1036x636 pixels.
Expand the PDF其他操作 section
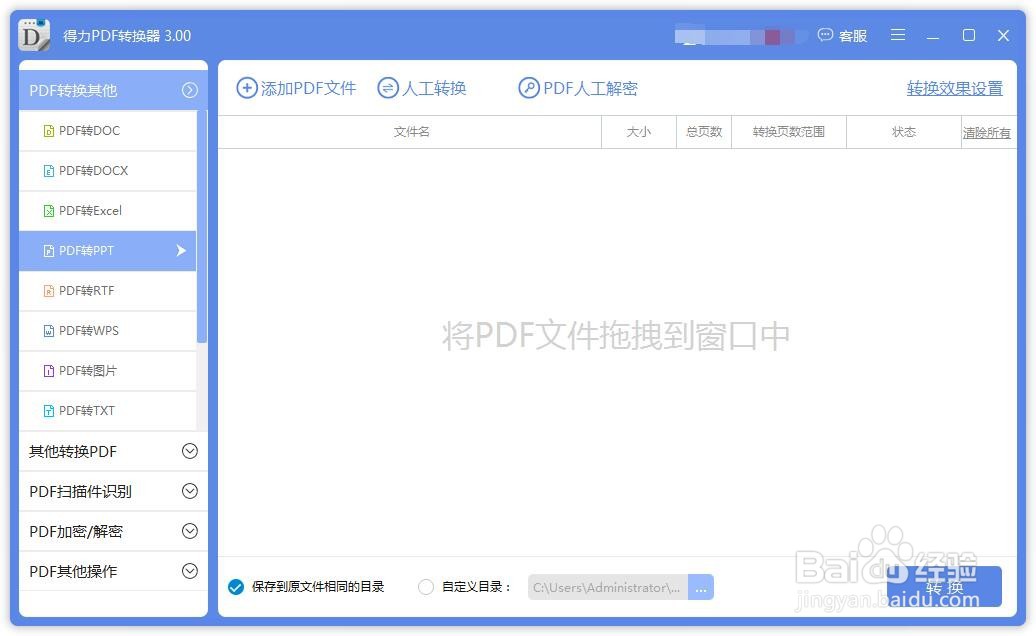[x=190, y=571]
